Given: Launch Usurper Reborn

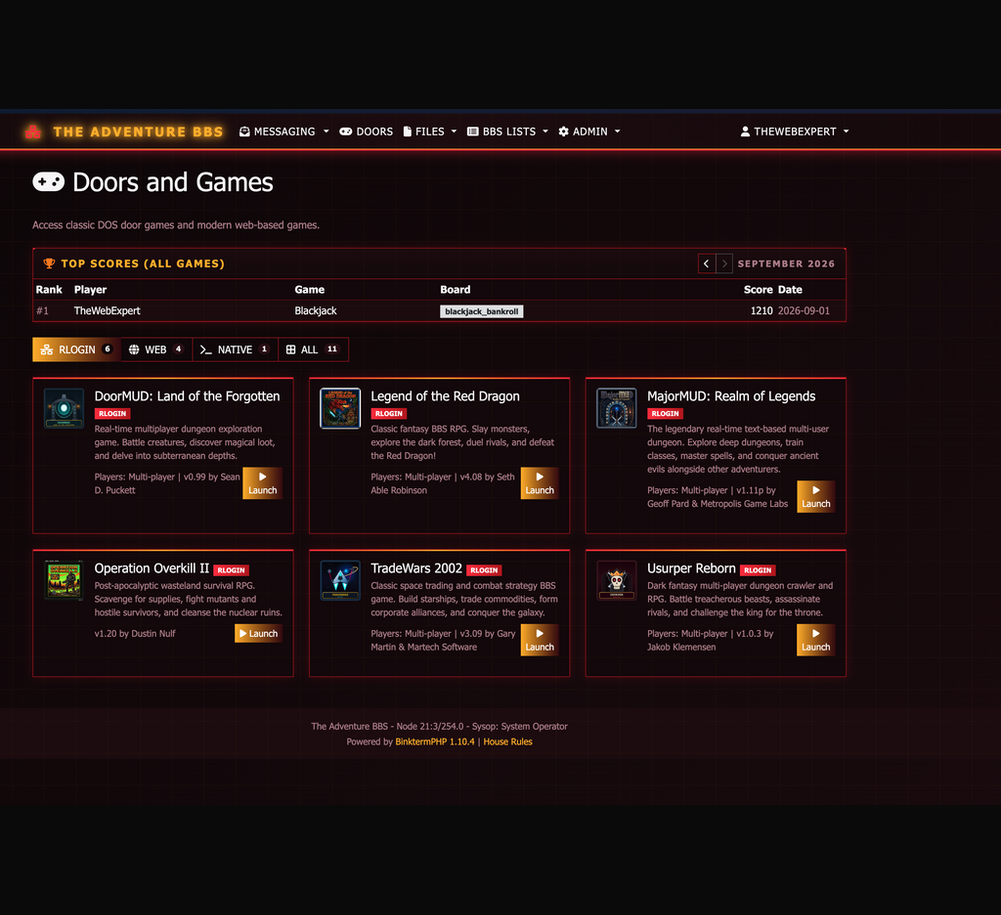Looking at the screenshot, I should coord(816,640).
